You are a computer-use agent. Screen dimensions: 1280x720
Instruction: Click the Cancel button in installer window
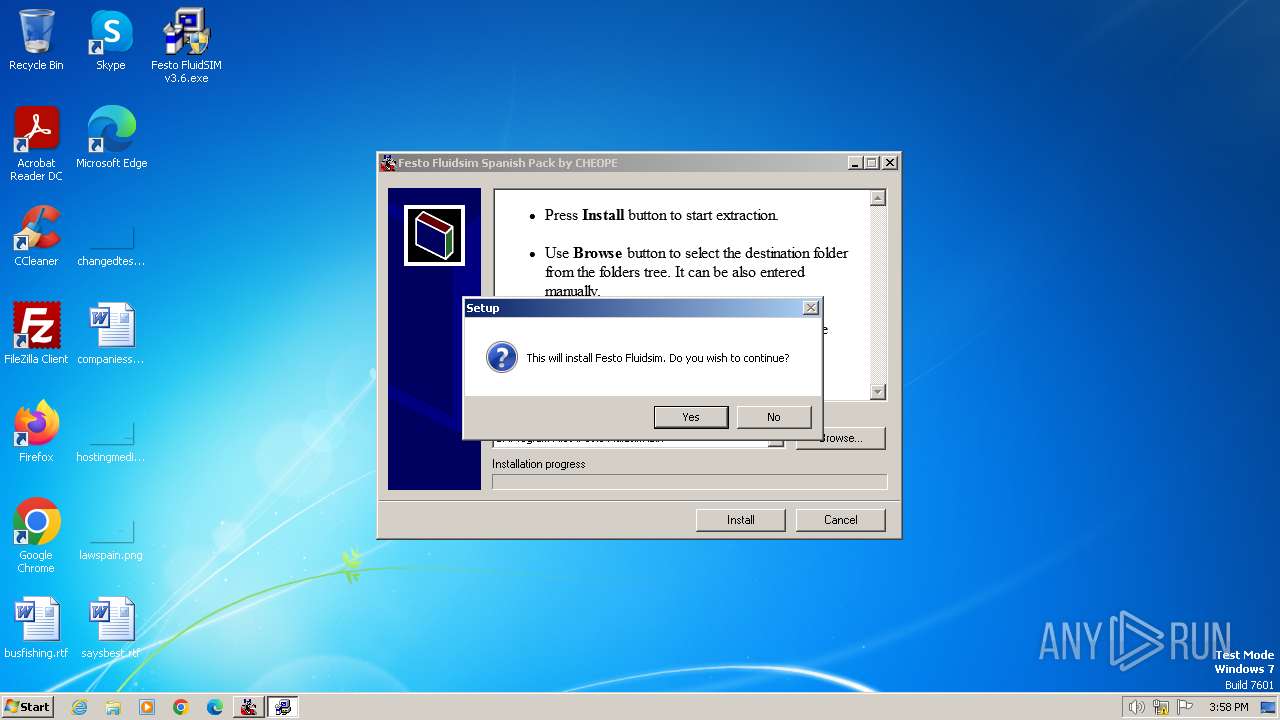[x=841, y=520]
